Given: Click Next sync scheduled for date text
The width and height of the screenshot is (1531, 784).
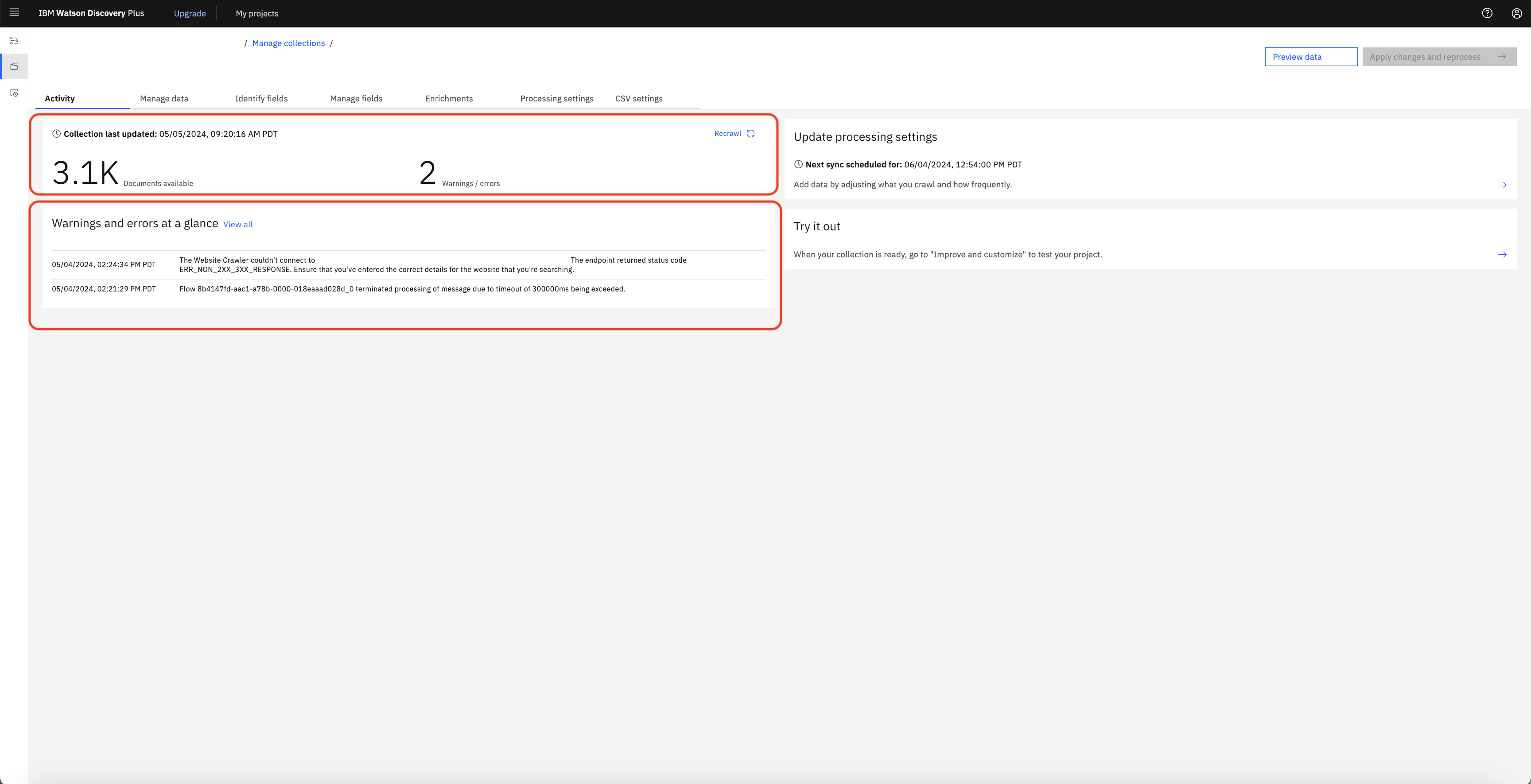Looking at the screenshot, I should [963, 165].
